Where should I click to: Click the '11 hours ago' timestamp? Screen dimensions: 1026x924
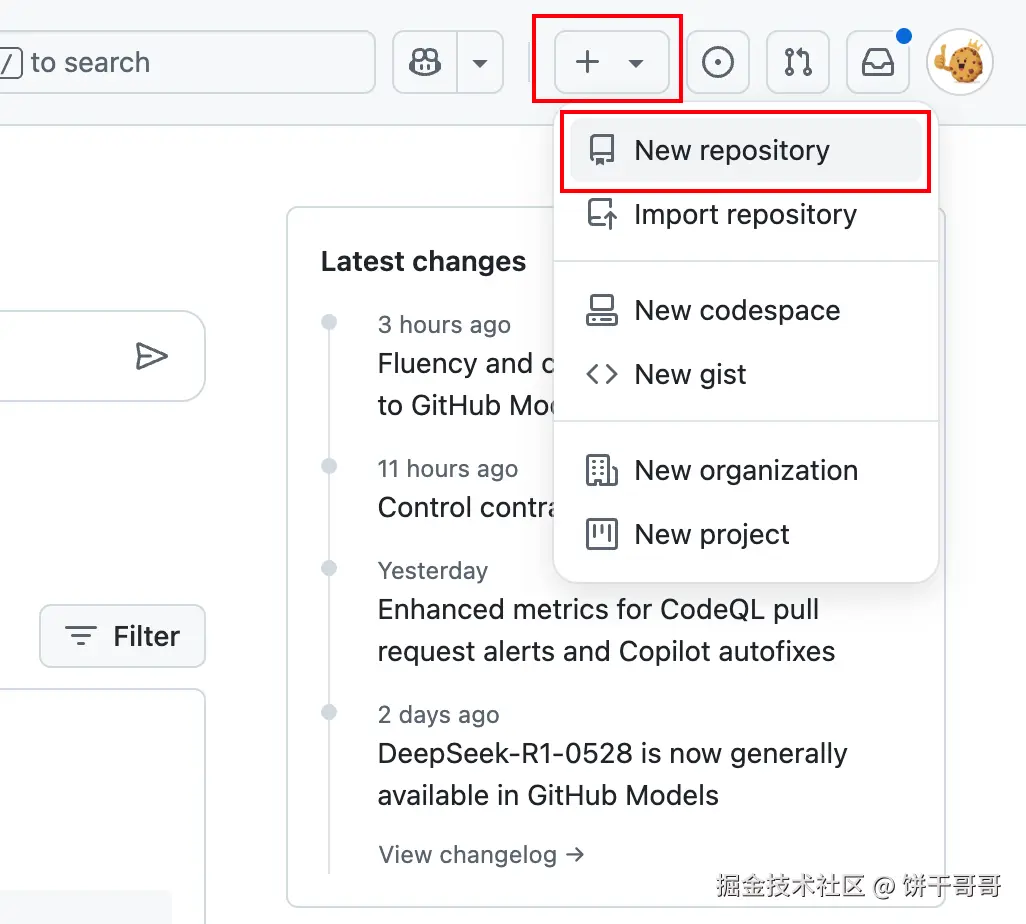point(448,469)
